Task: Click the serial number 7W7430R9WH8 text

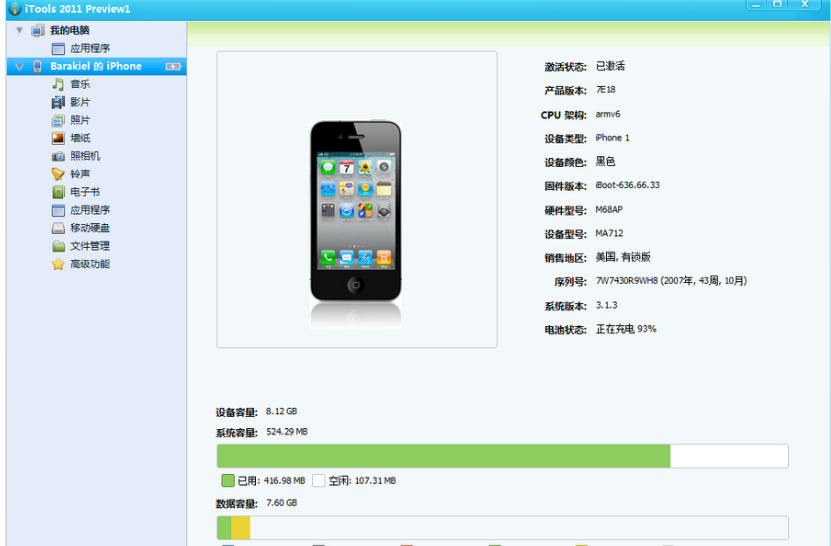Action: pyautogui.click(x=626, y=281)
